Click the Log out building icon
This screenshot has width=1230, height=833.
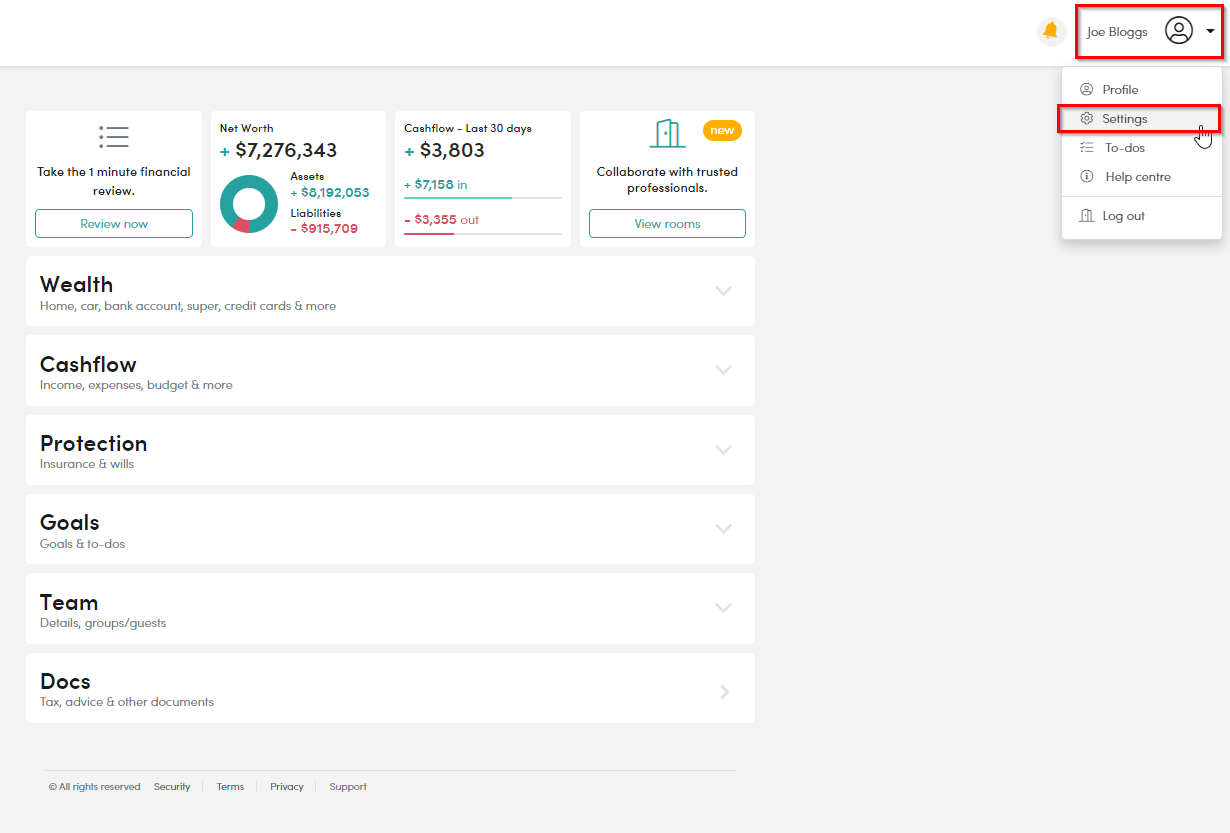click(x=1087, y=216)
